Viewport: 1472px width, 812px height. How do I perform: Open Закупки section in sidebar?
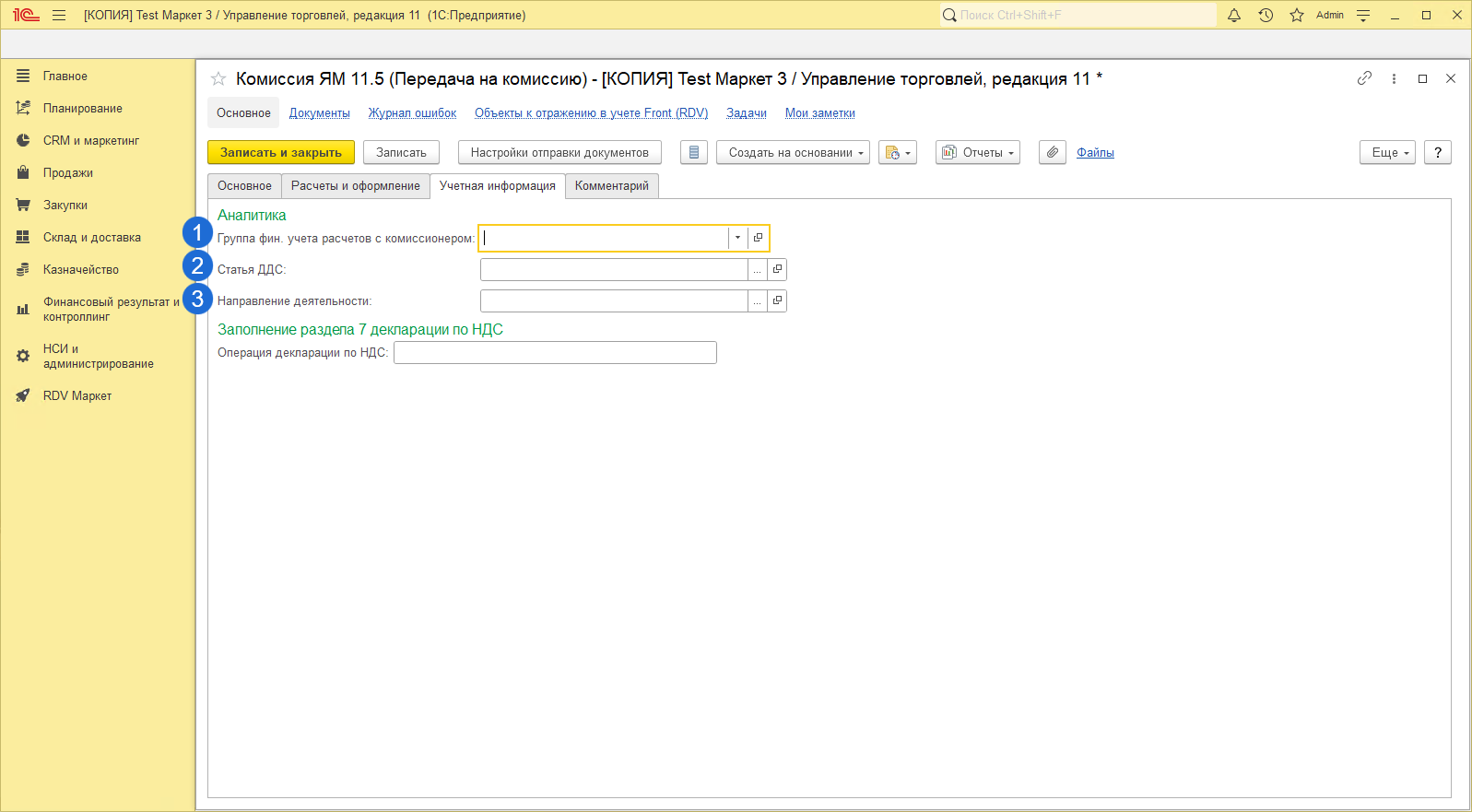(x=65, y=206)
